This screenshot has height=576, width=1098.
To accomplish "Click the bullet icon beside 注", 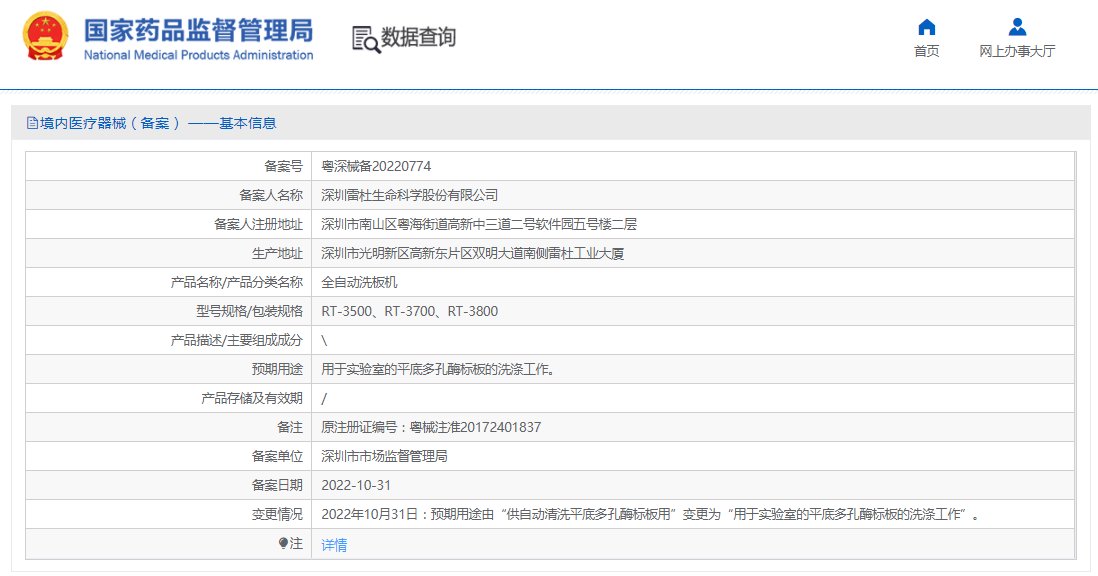I will coord(283,544).
